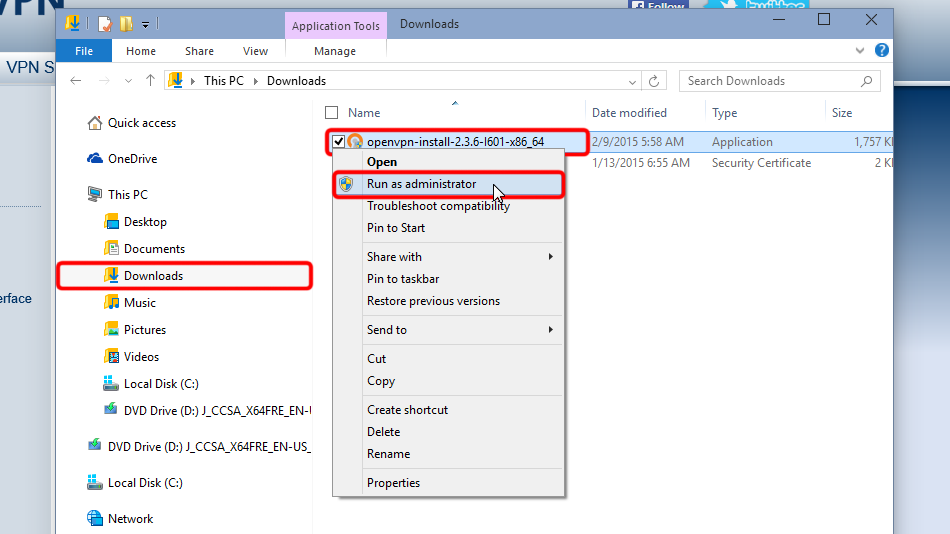Image resolution: width=950 pixels, height=534 pixels.
Task: Open the Share ribbon tab
Action: pos(199,51)
